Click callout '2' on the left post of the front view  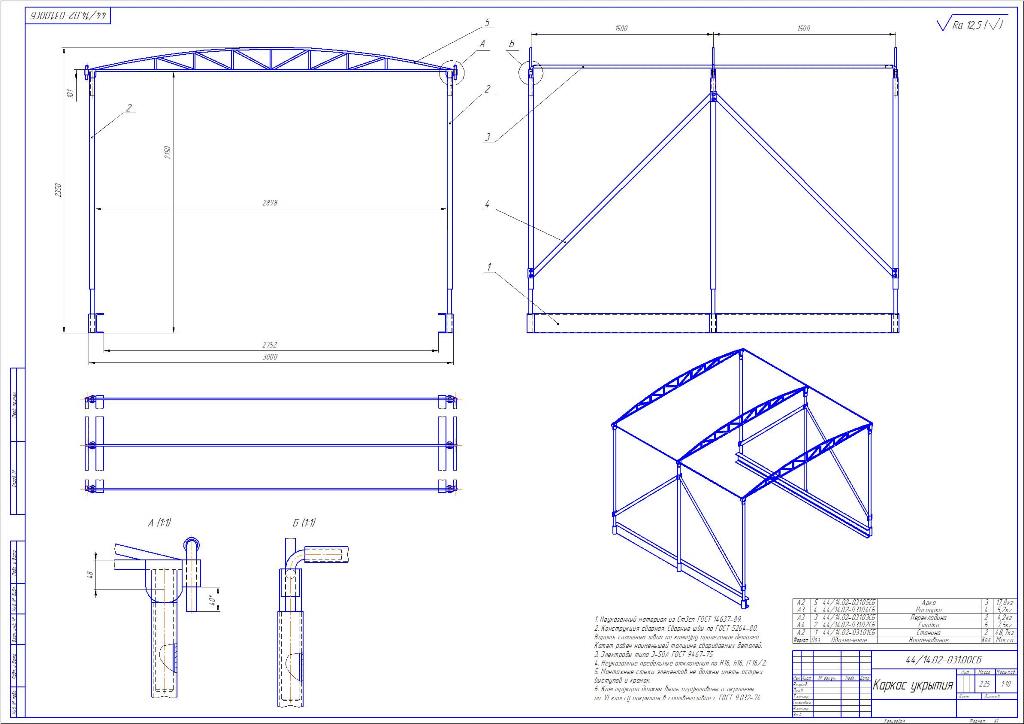click(x=129, y=108)
